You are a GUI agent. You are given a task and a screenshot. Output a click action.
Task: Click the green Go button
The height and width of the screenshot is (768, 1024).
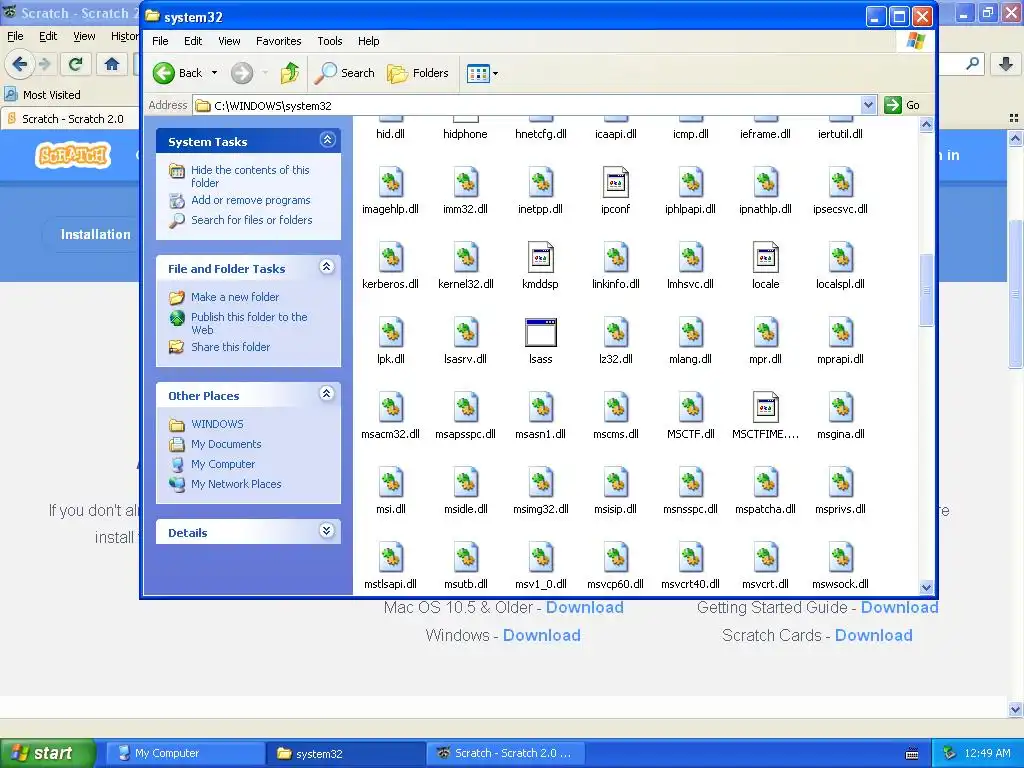coord(902,105)
